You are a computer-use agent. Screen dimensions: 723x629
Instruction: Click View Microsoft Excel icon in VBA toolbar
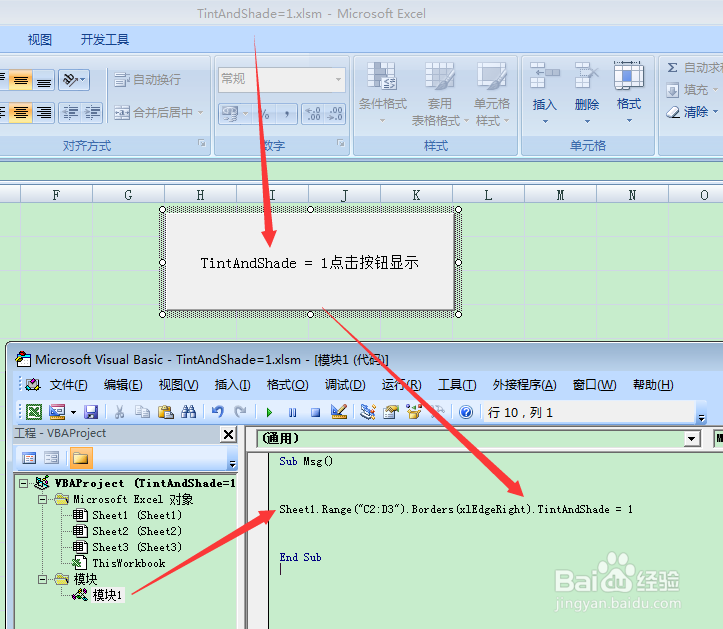click(x=34, y=411)
